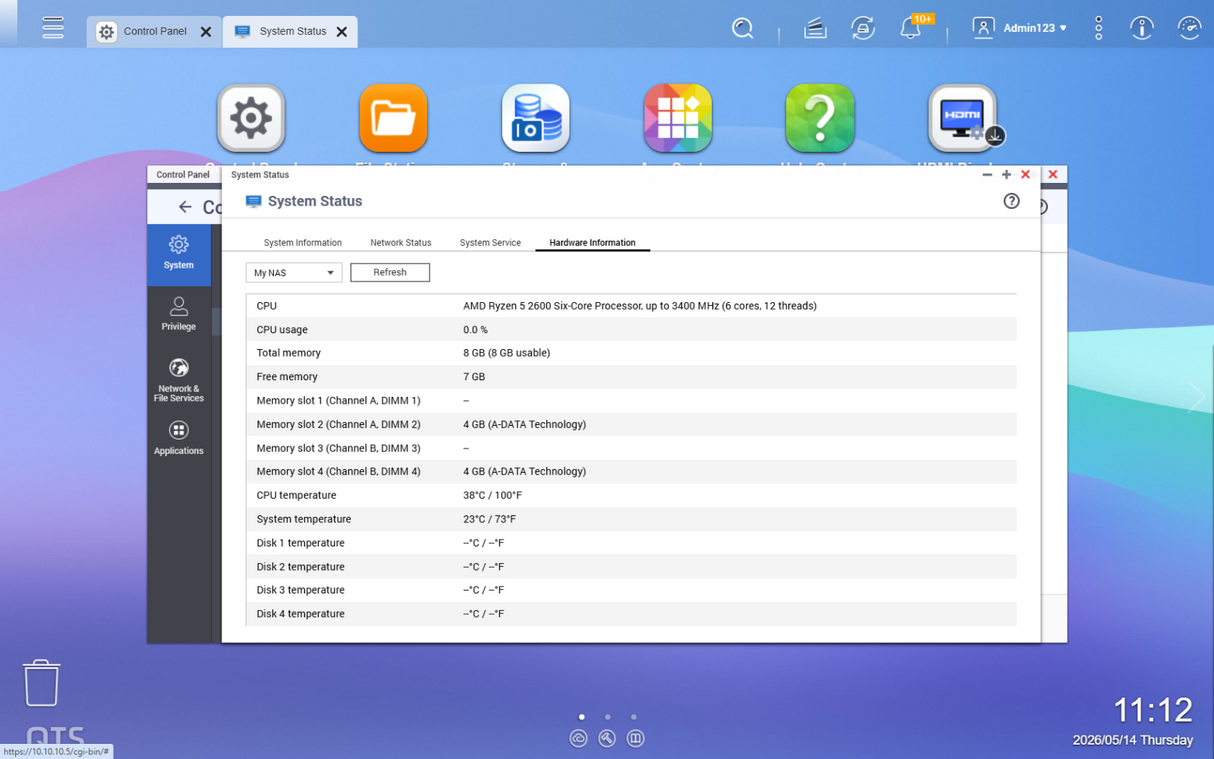The image size is (1214, 759).
Task: Open System Status help question icon
Action: tap(1011, 201)
